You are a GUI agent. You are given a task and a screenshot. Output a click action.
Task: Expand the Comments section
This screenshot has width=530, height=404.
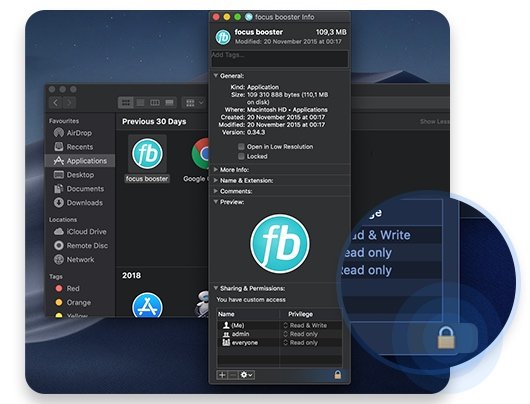(x=216, y=191)
